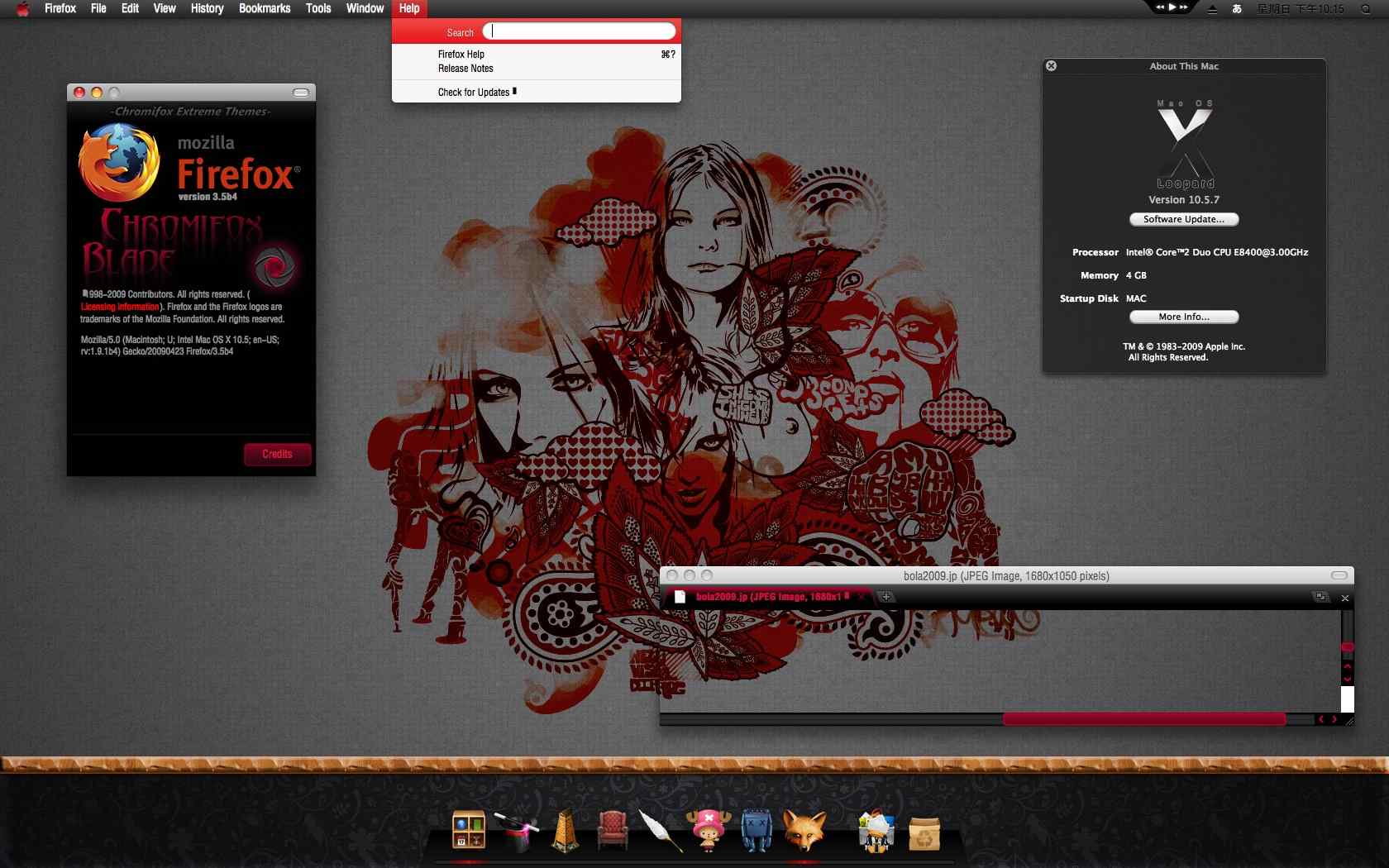
Task: Open the red armchair dock icon
Action: [x=613, y=829]
